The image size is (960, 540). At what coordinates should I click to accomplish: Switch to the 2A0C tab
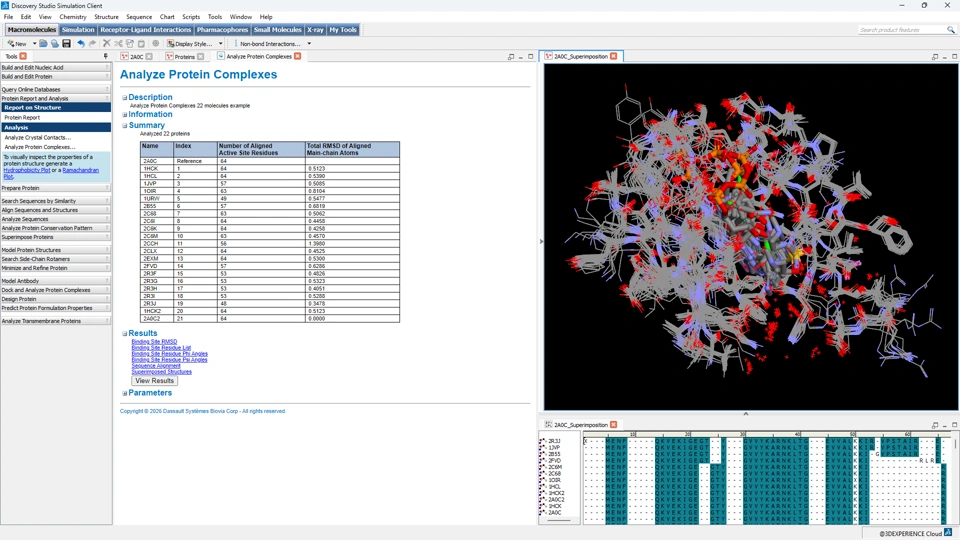(137, 56)
